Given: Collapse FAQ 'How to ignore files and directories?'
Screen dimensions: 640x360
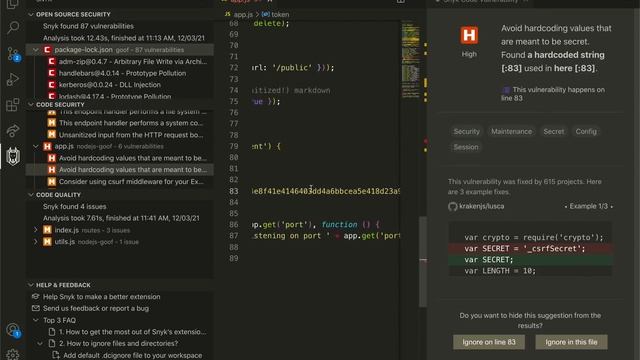Looking at the screenshot, I should click(x=40, y=344).
